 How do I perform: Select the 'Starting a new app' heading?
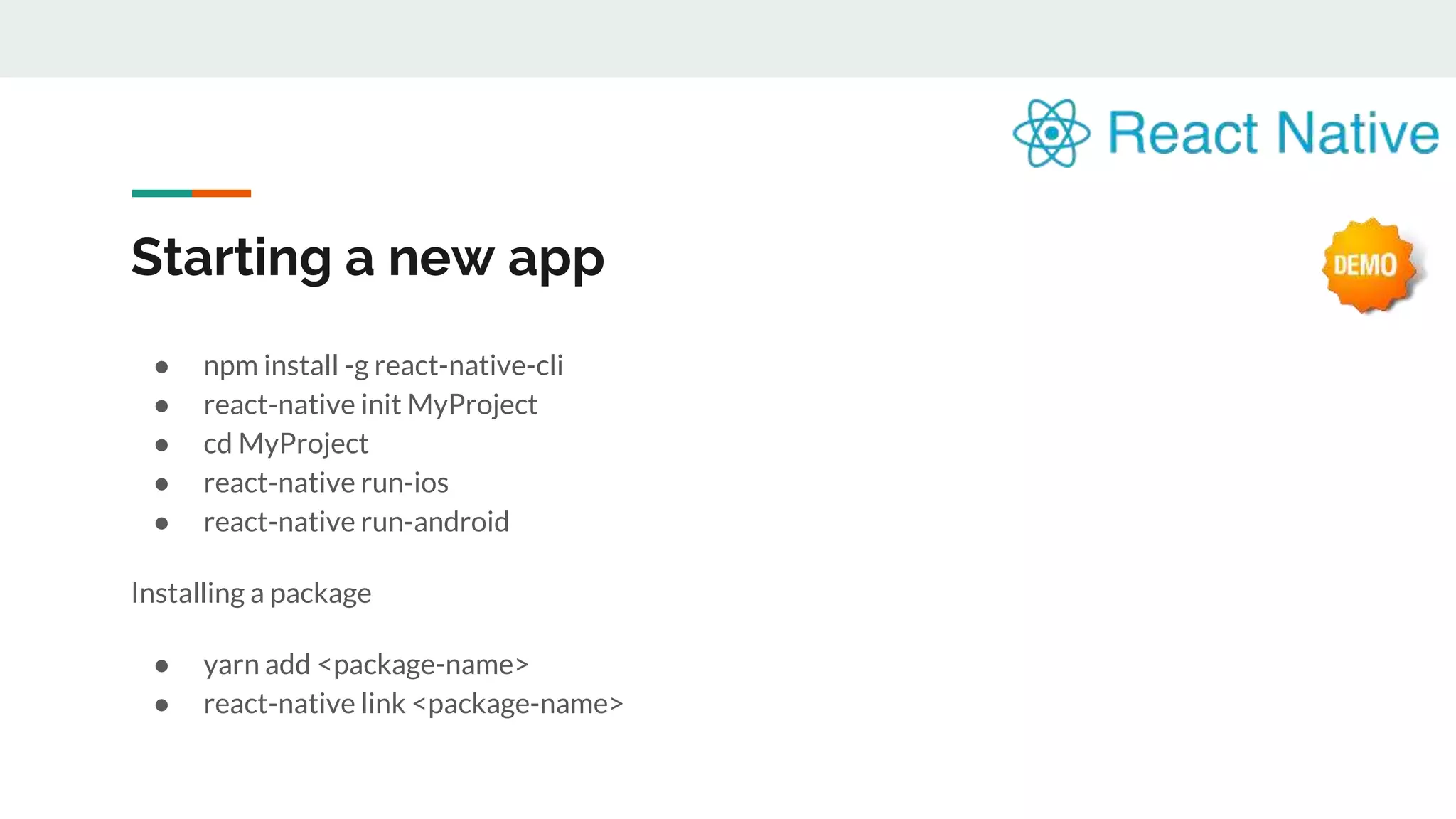[368, 258]
